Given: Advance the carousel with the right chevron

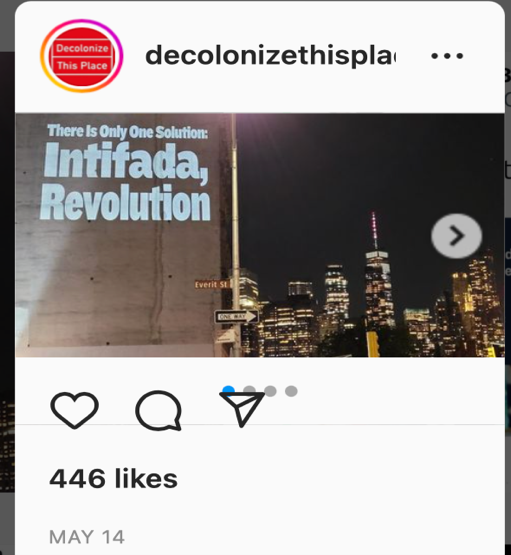Looking at the screenshot, I should [457, 235].
